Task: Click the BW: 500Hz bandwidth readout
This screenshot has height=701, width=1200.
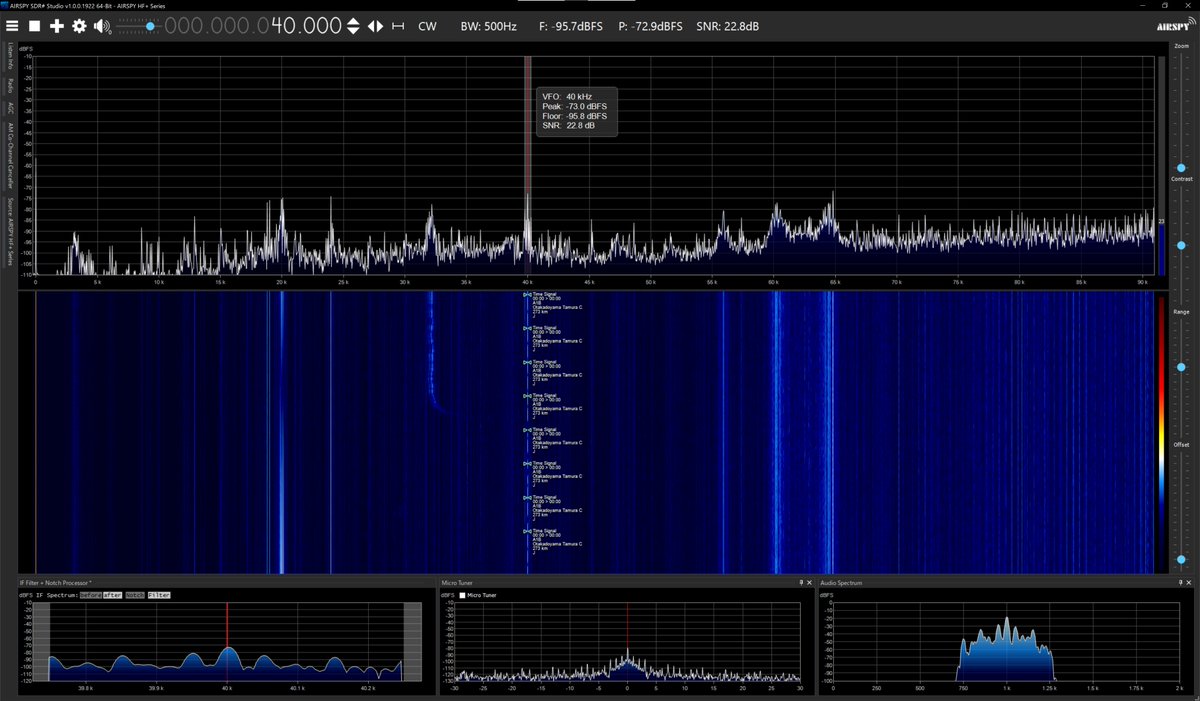Action: pos(488,26)
